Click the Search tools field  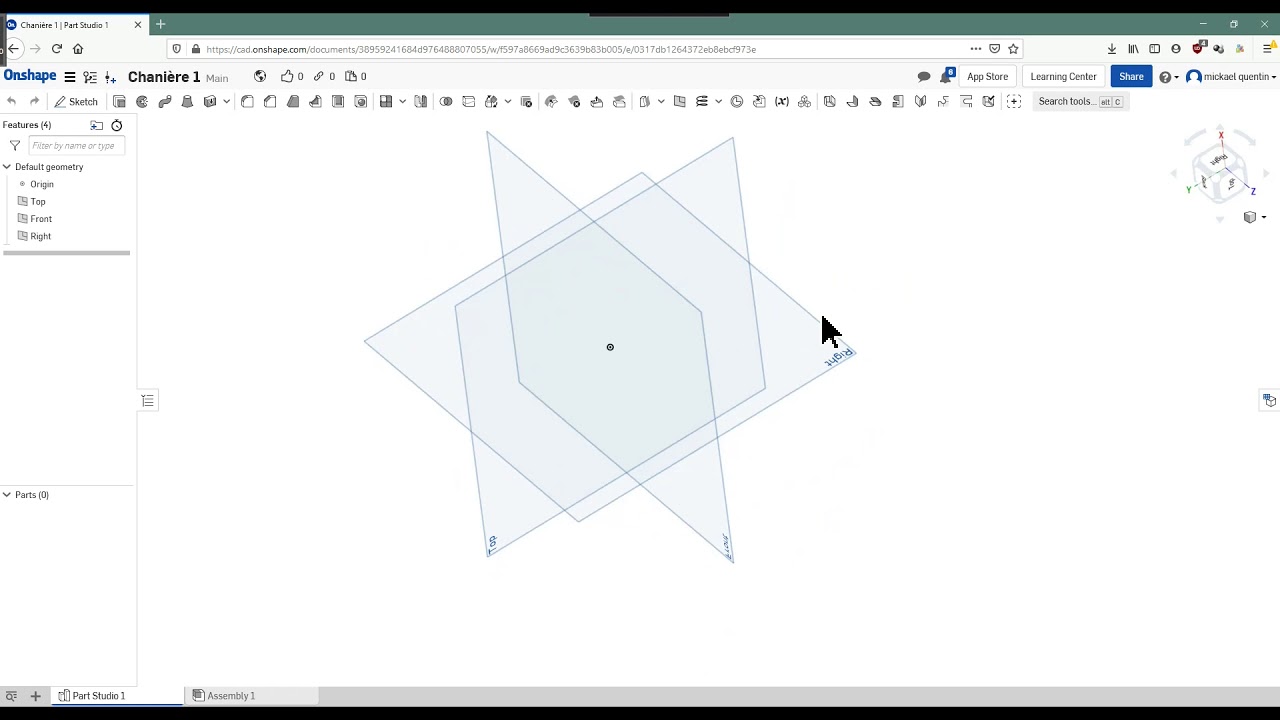tap(1080, 101)
